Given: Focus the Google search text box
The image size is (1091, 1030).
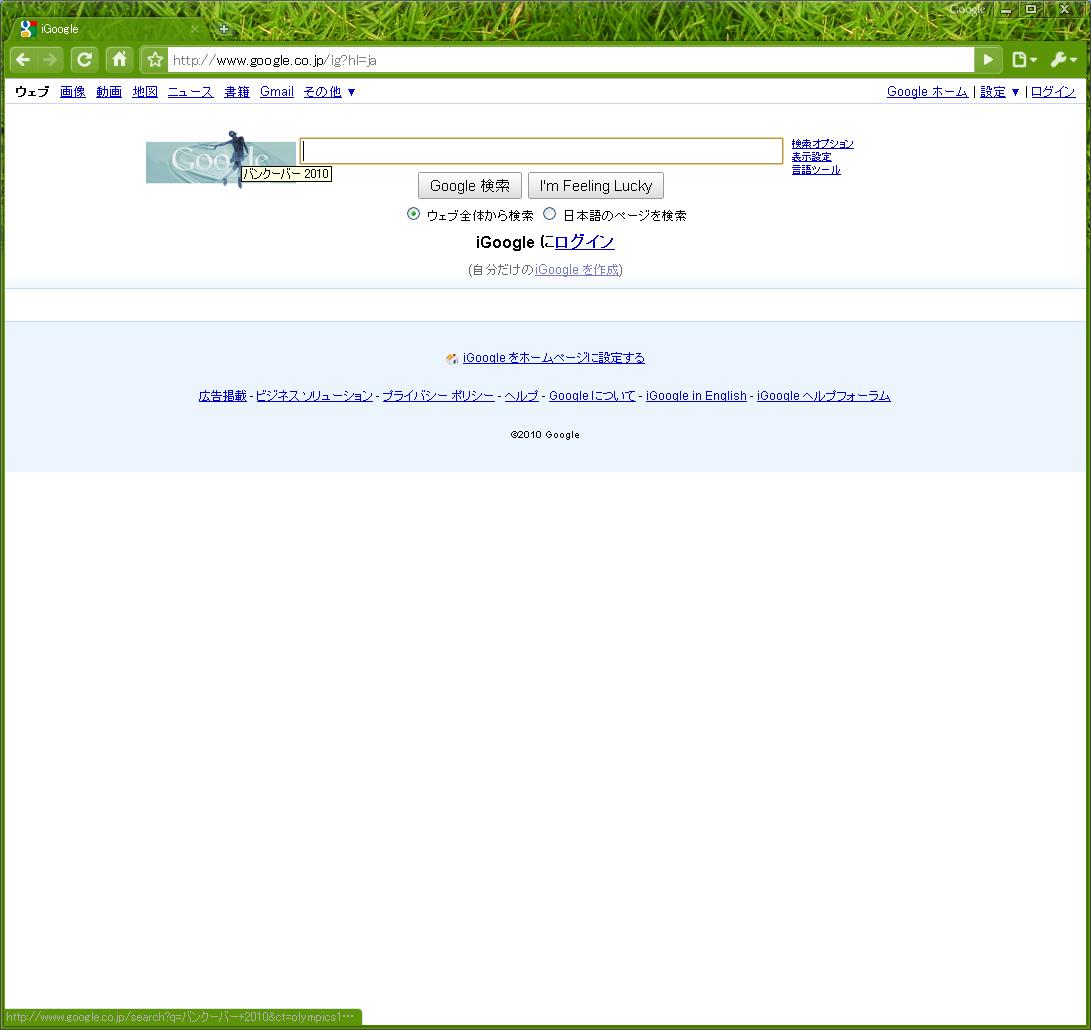Looking at the screenshot, I should [x=541, y=151].
